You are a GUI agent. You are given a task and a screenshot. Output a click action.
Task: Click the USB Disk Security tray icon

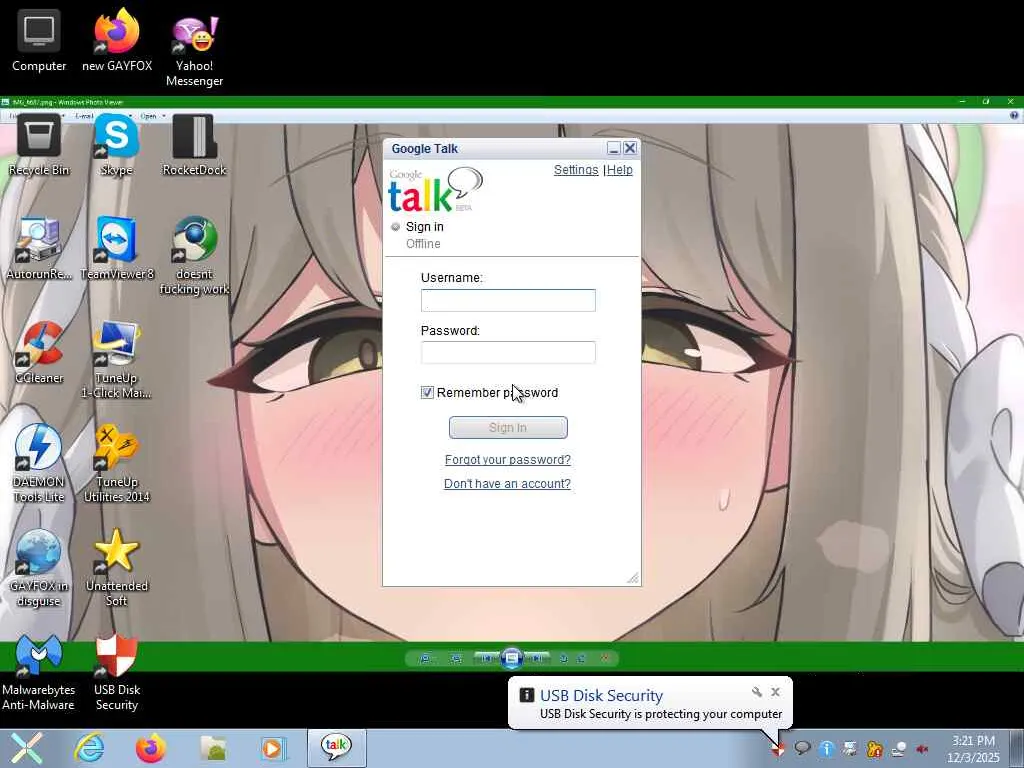click(778, 748)
